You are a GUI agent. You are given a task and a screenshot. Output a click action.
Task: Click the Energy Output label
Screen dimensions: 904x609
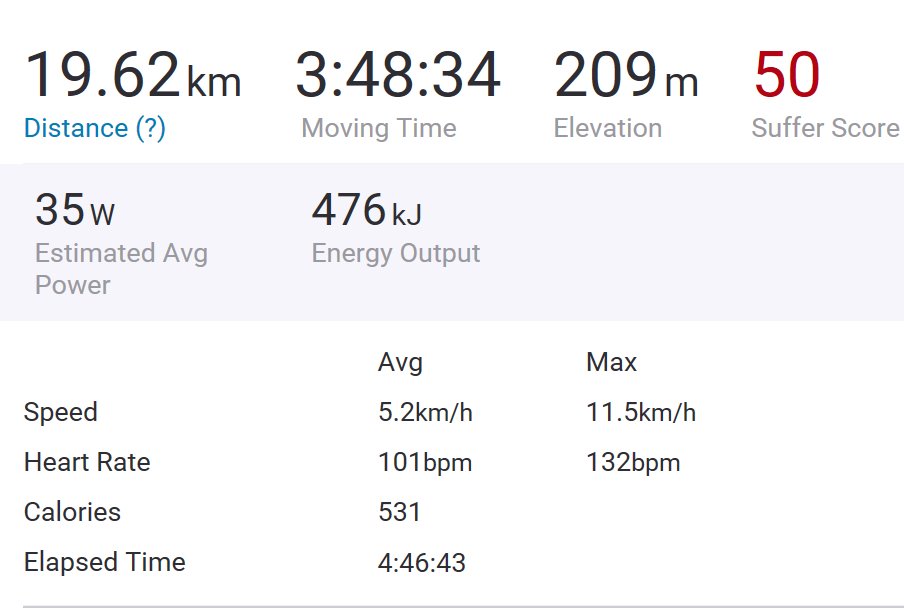396,253
